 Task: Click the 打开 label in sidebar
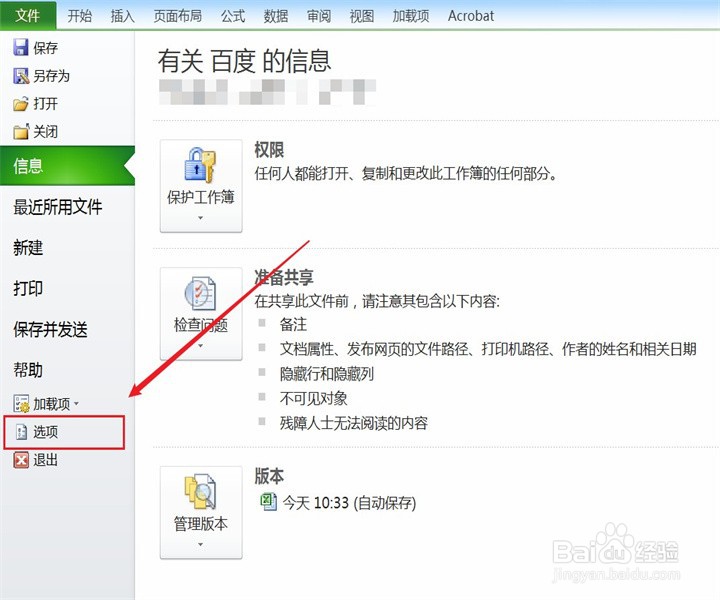pos(45,104)
